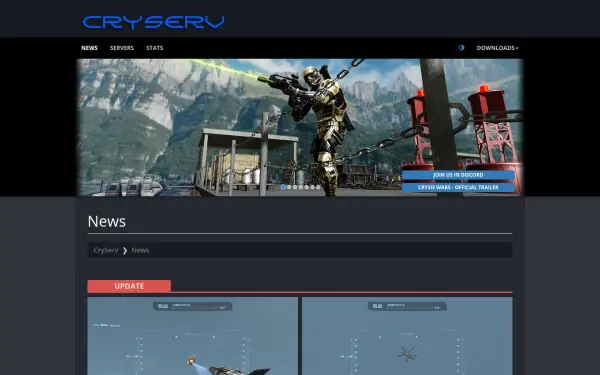Select the third carousel slide dot
The image size is (600, 375).
[295, 187]
